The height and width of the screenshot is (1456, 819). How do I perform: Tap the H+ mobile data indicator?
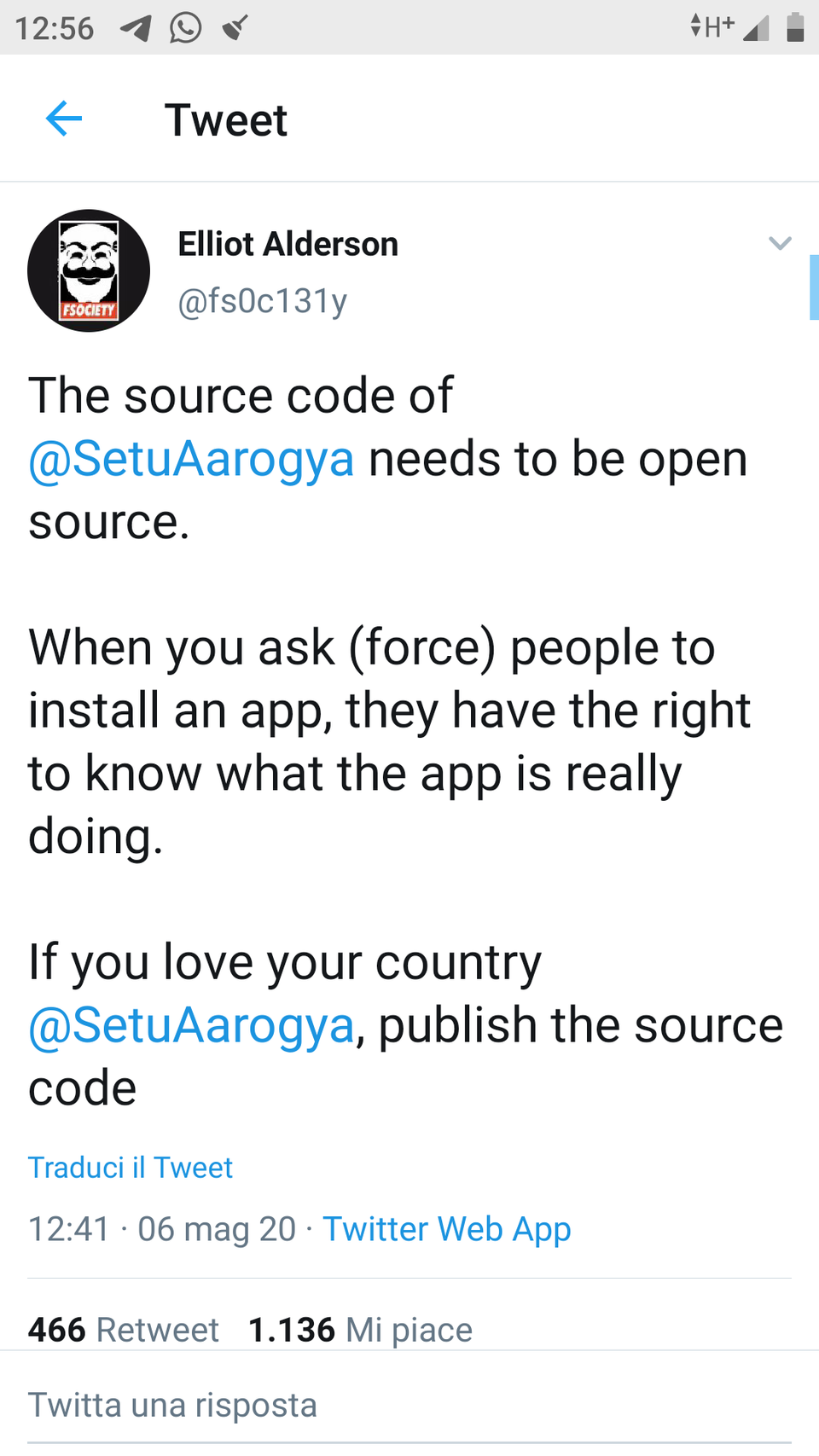[x=713, y=26]
